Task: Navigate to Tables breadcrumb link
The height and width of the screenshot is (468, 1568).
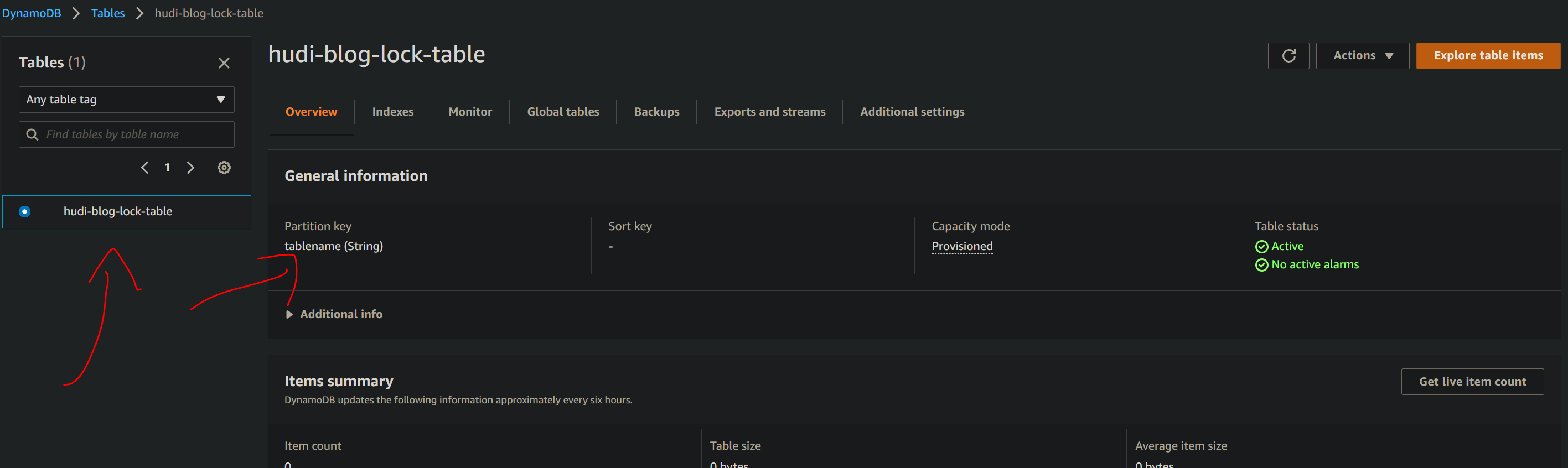Action: click(108, 13)
